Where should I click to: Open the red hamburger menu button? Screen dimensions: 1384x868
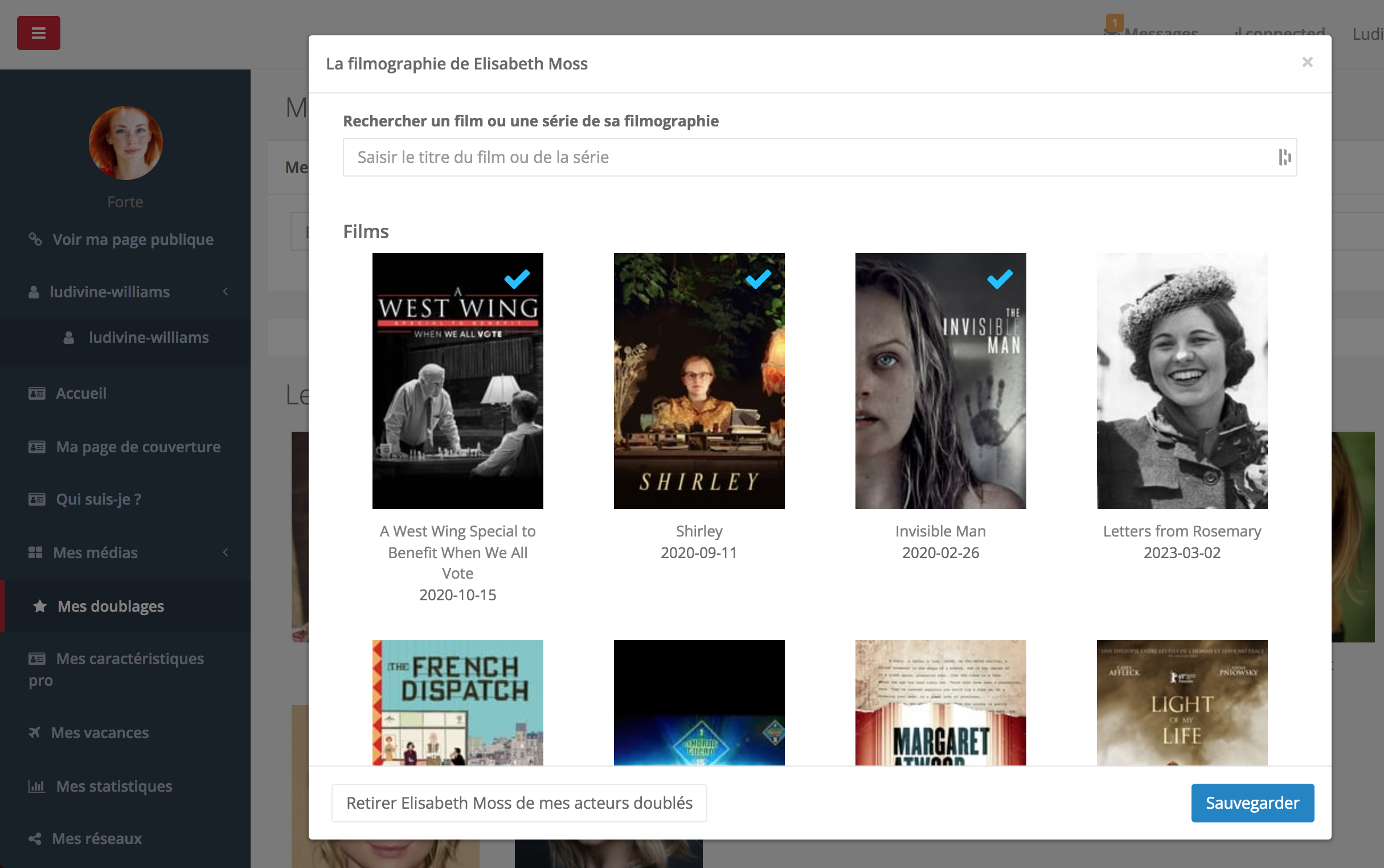(39, 32)
